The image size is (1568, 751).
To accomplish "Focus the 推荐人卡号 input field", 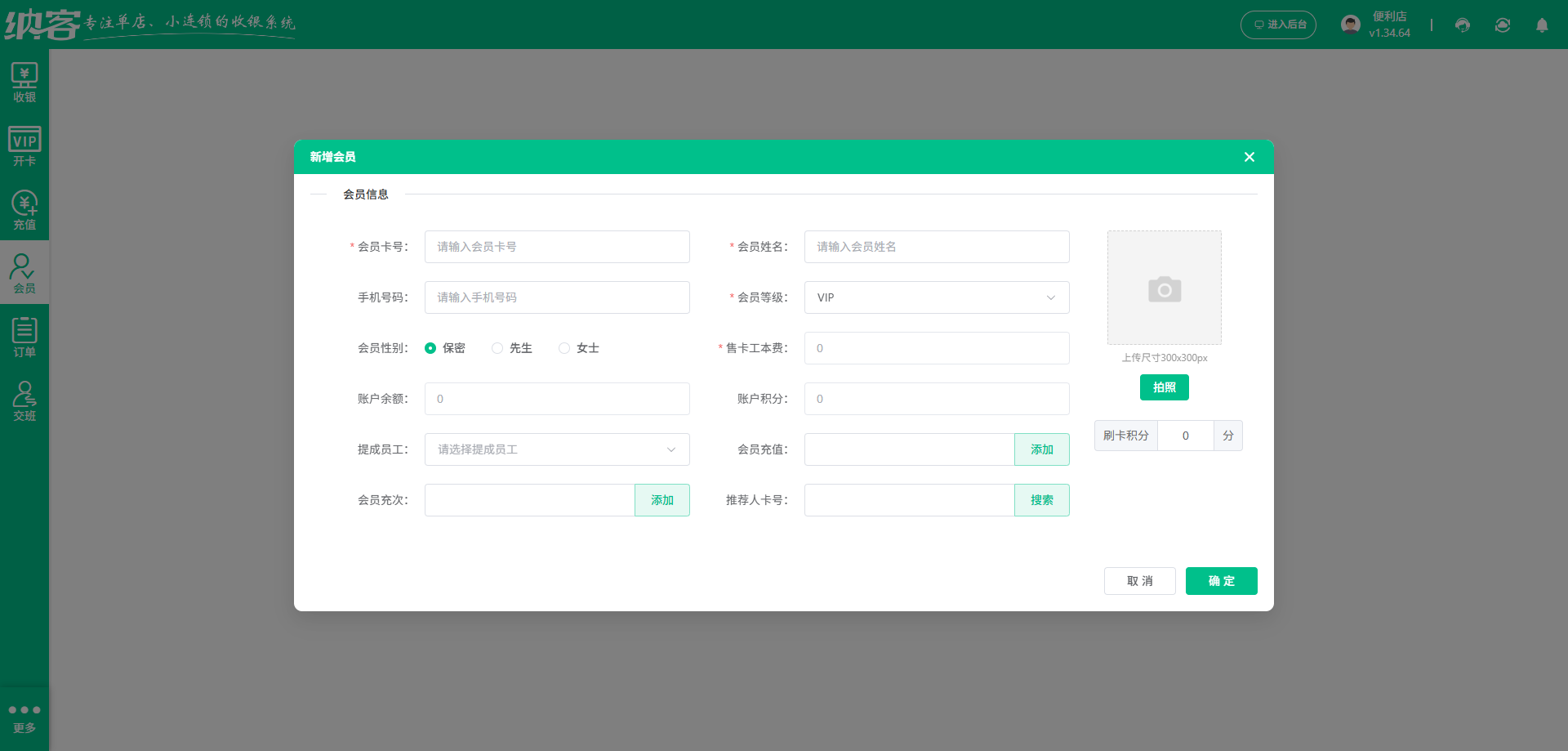I will (910, 500).
